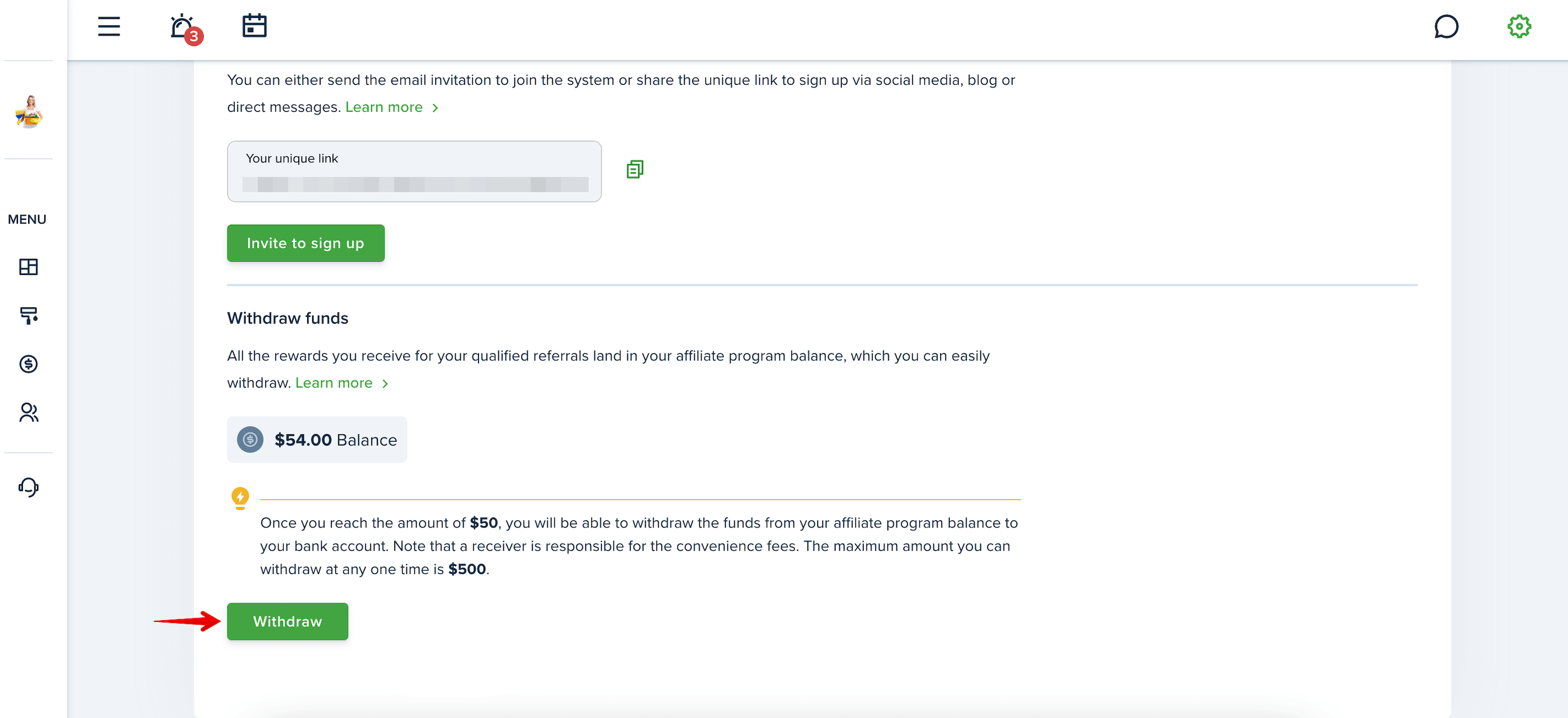This screenshot has height=718, width=1568.
Task: Open the green settings gear
Action: point(1519,26)
